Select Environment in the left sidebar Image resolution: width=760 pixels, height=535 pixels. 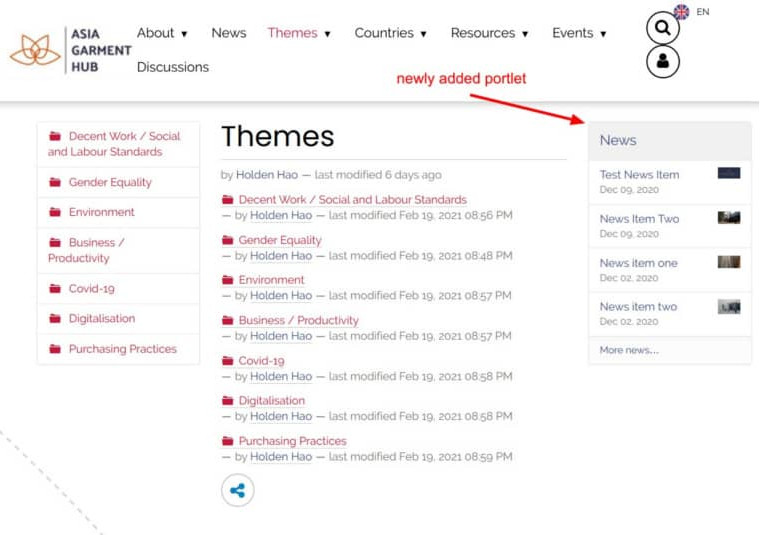101,212
